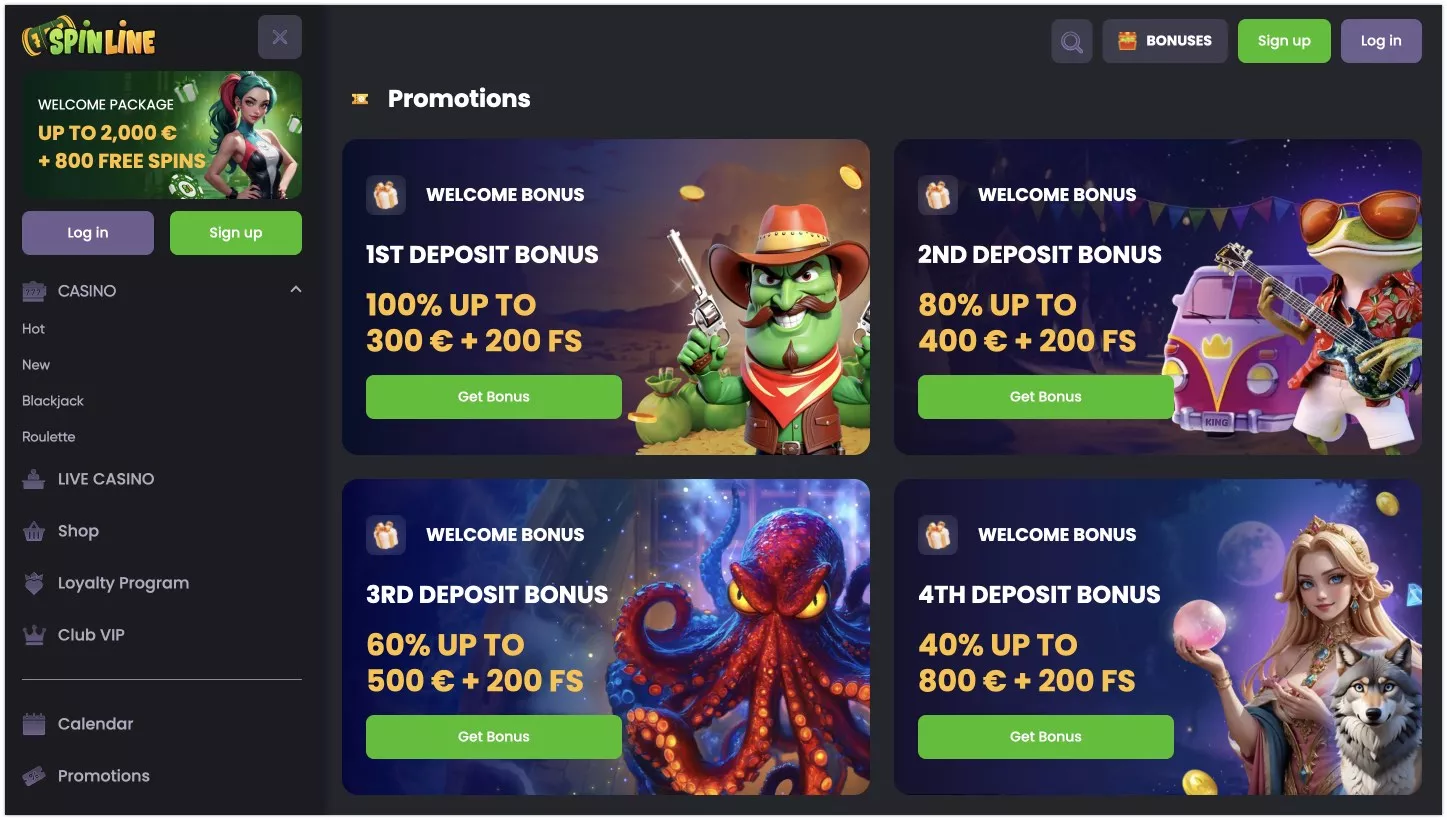Open the search magnifier icon
Viewport: 1447px width, 820px height.
(x=1071, y=42)
